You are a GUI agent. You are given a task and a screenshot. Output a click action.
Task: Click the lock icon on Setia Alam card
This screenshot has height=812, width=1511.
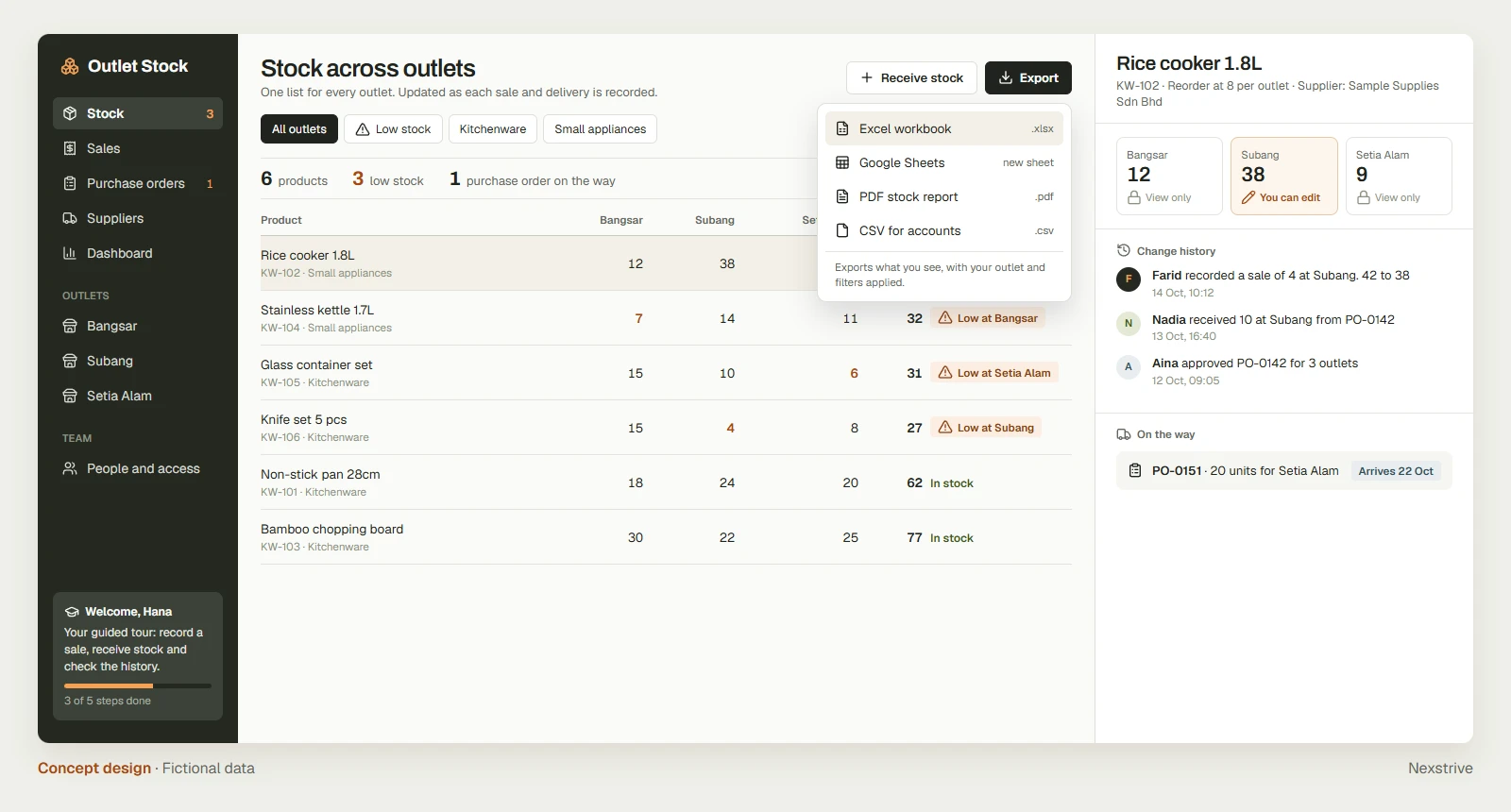[1364, 197]
